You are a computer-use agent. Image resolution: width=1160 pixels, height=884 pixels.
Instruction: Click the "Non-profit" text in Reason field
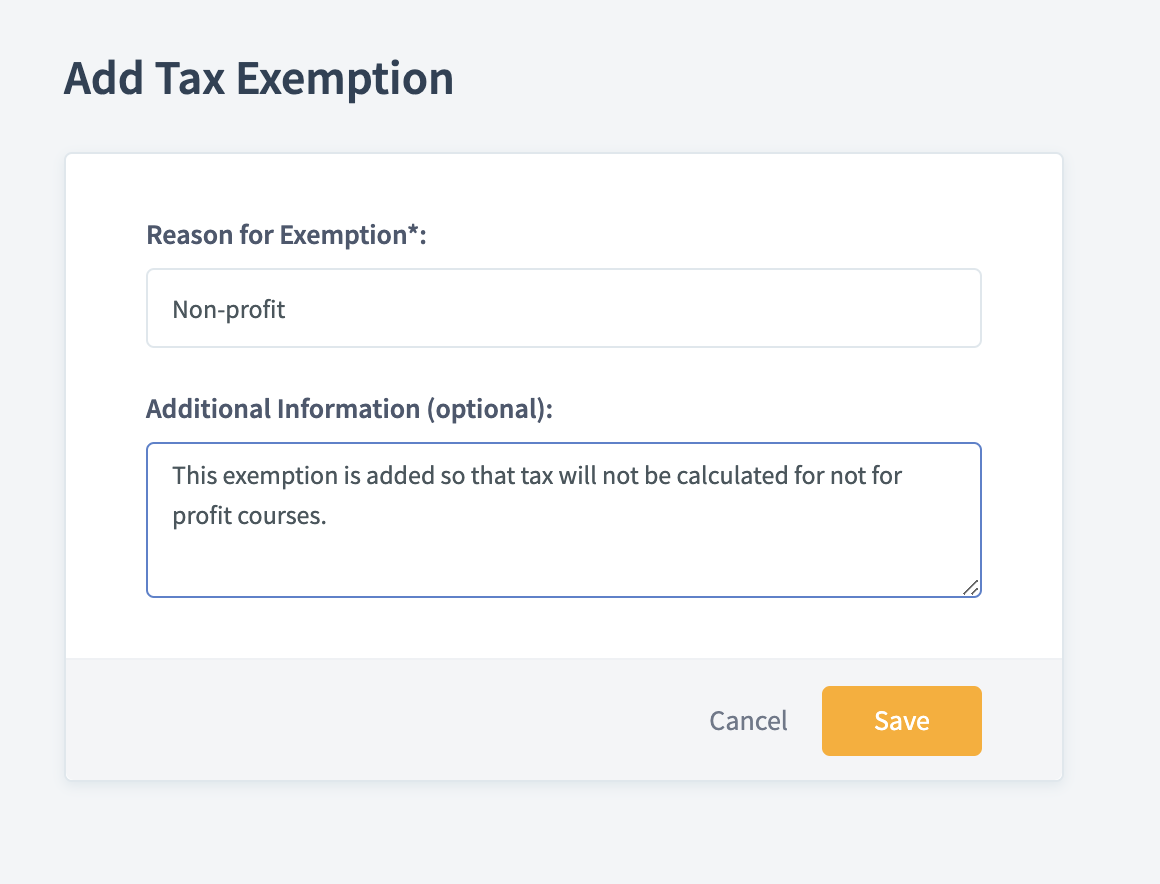click(229, 309)
